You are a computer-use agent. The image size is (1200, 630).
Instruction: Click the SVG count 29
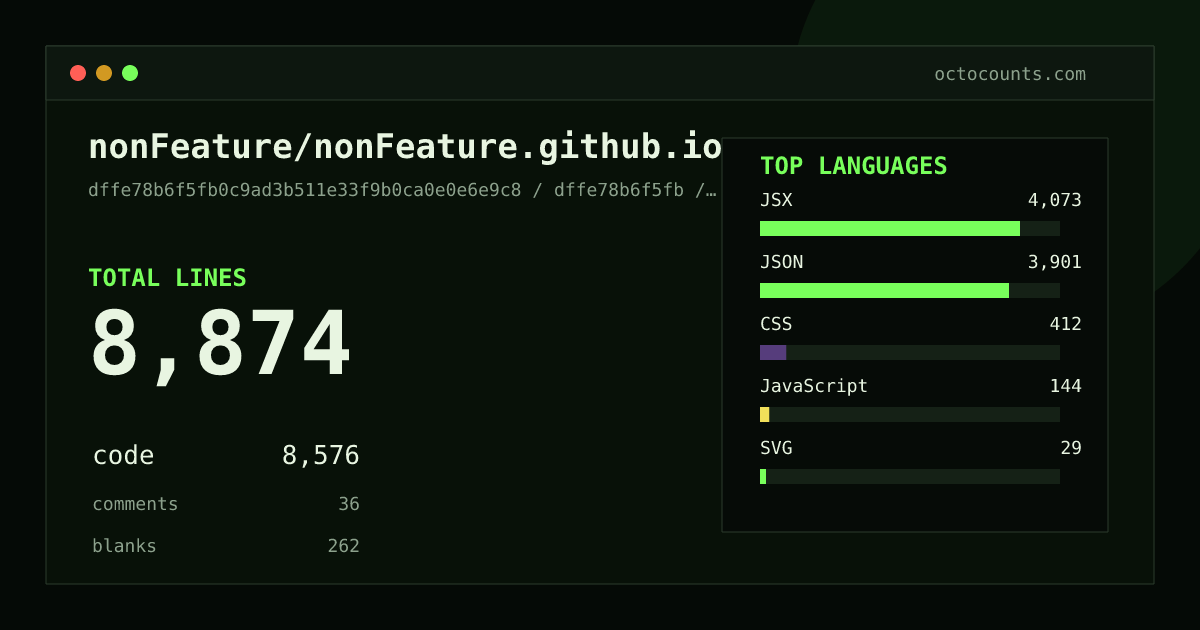click(x=1071, y=448)
